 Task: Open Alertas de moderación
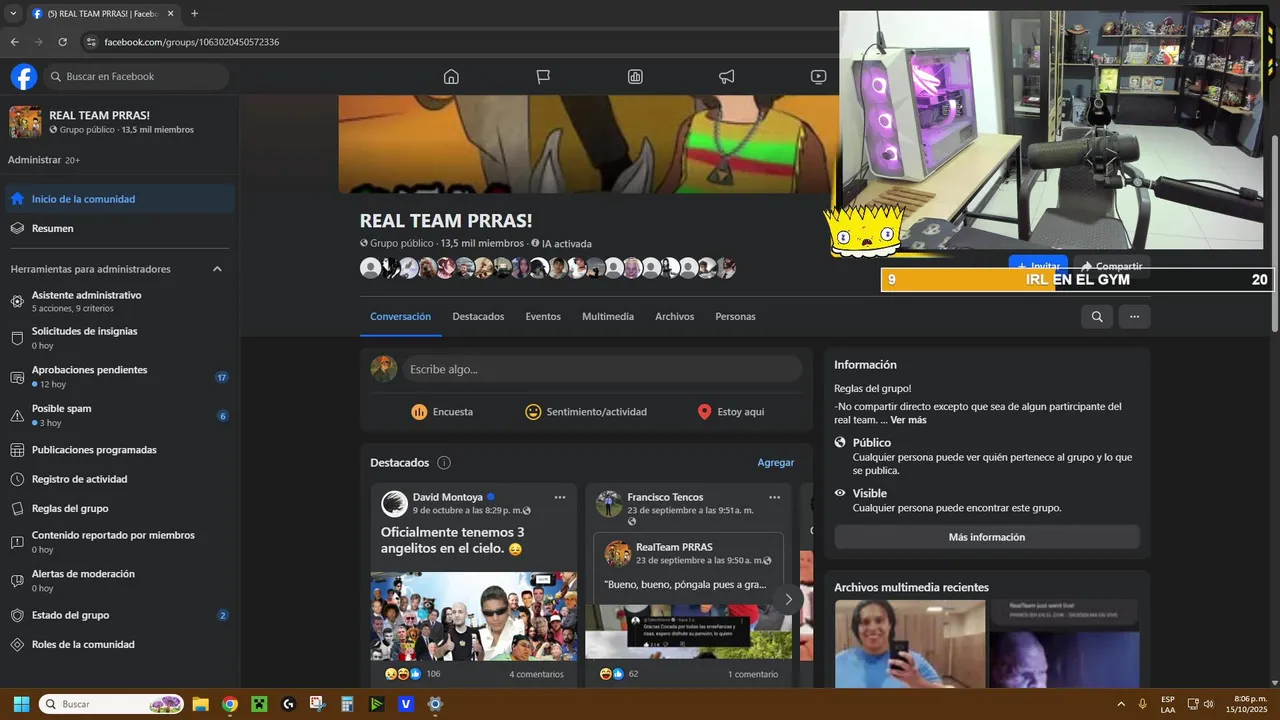pyautogui.click(x=120, y=580)
